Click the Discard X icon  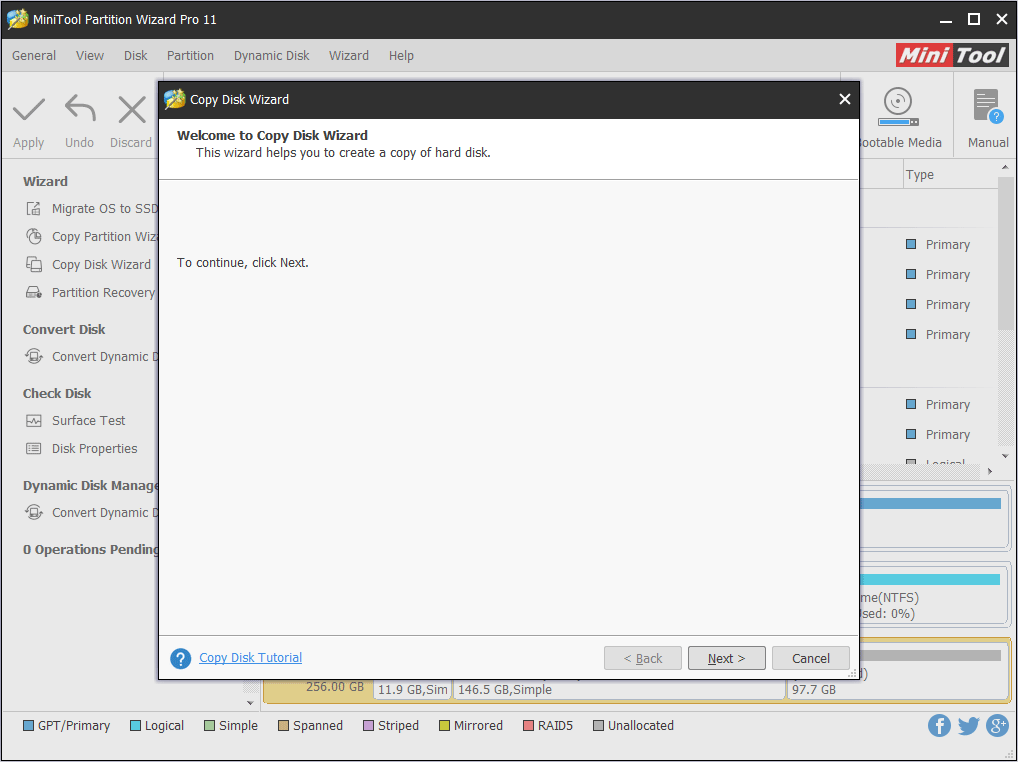[x=131, y=109]
